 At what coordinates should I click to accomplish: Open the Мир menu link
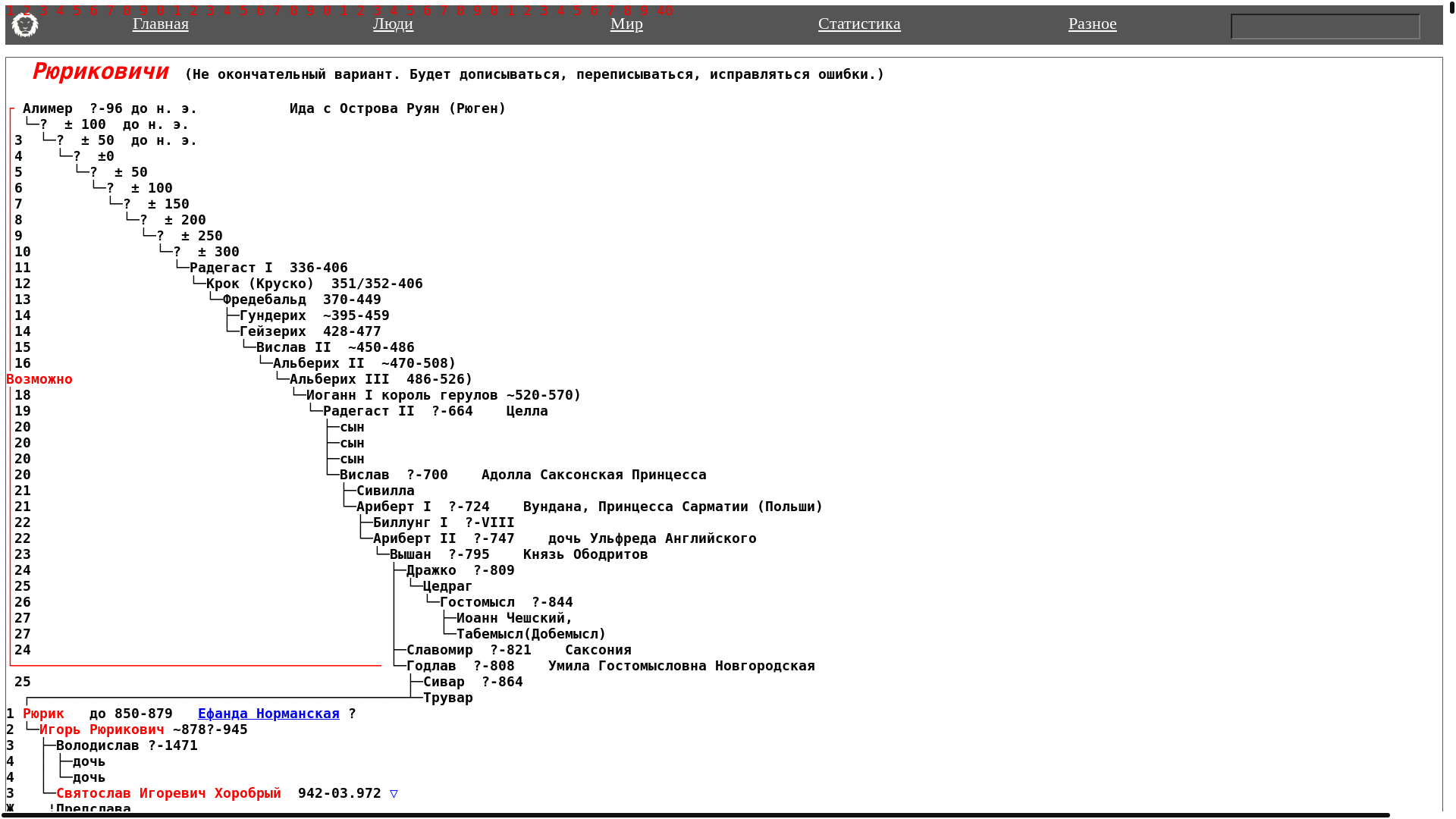pos(626,24)
